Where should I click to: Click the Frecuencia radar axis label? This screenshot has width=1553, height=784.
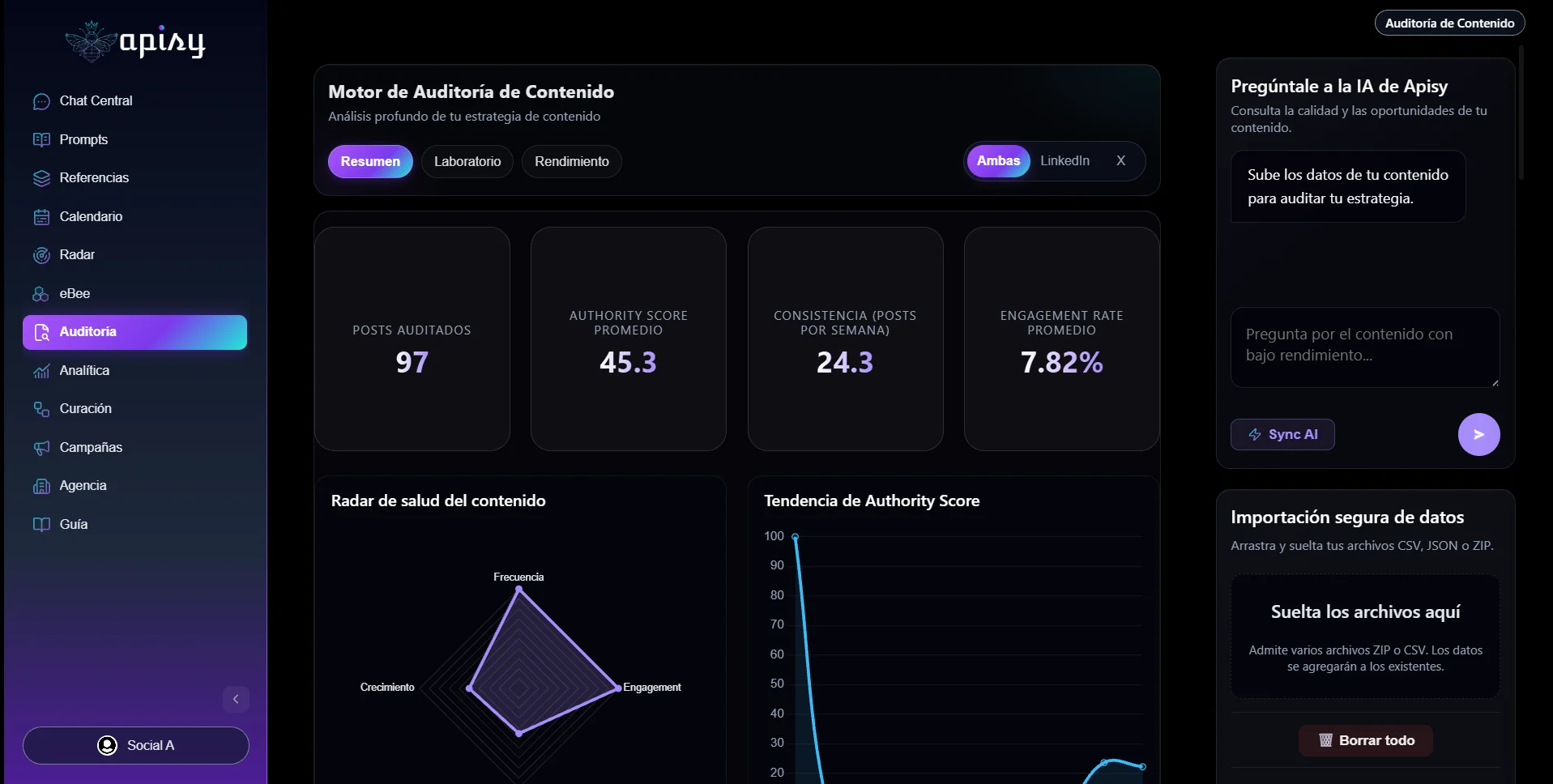coord(518,577)
